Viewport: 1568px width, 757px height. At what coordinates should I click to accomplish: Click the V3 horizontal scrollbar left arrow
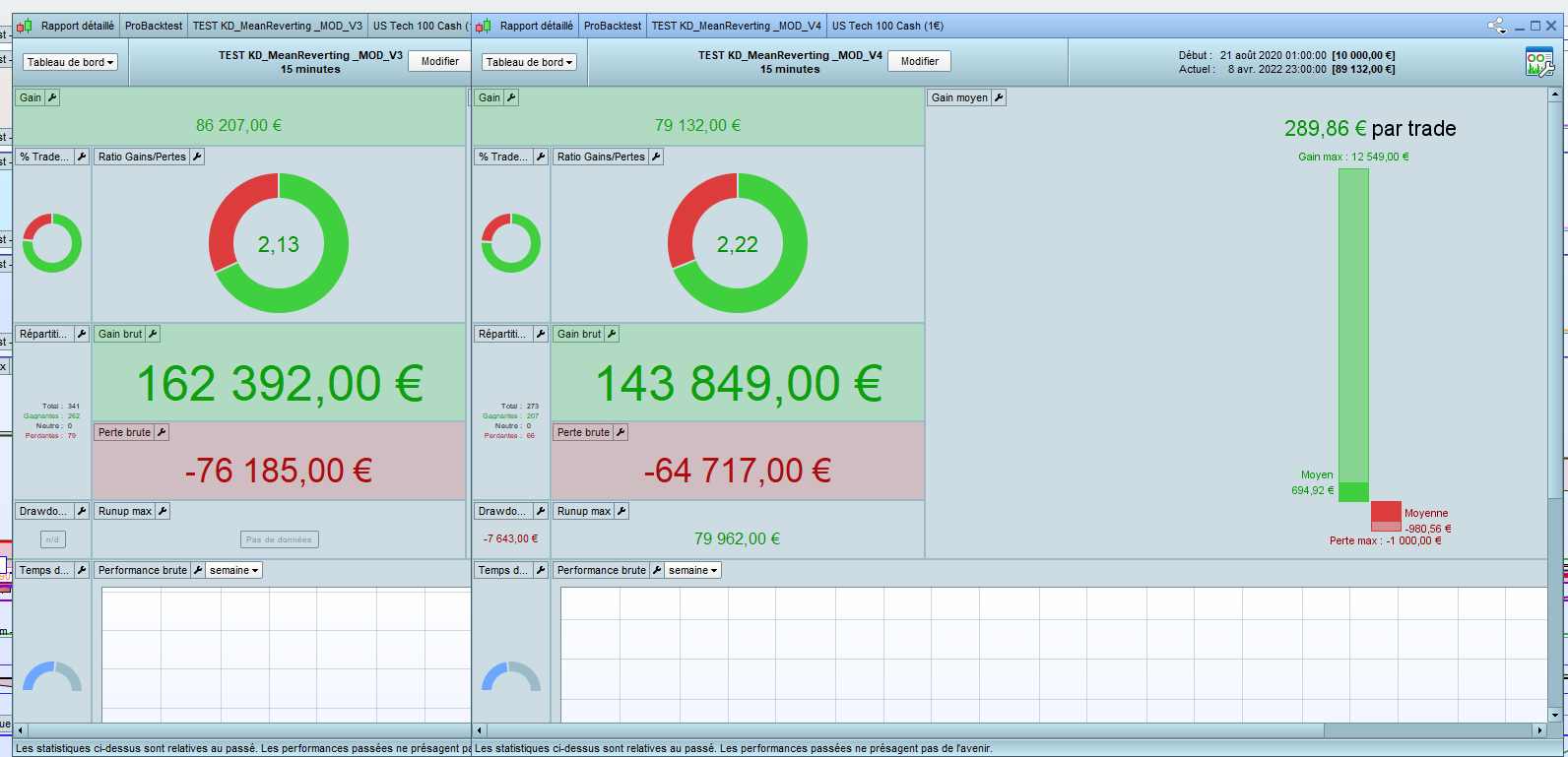(x=22, y=730)
